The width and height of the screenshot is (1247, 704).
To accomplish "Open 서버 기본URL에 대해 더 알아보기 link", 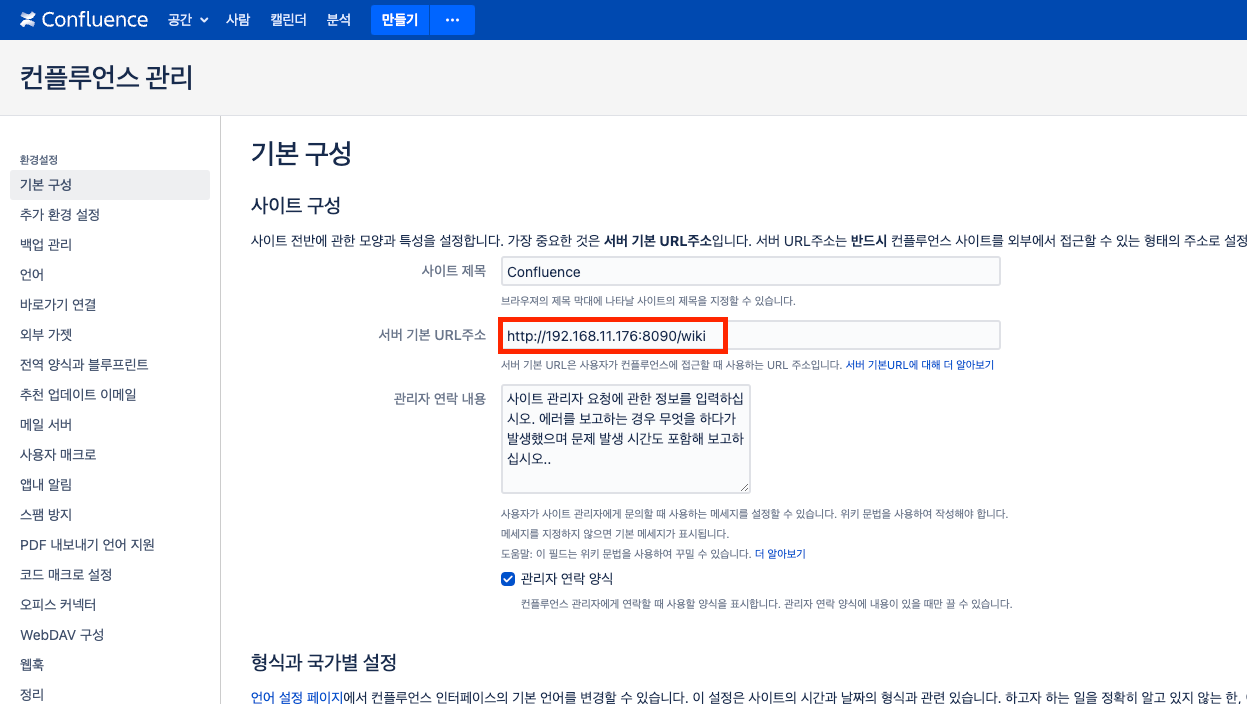I will point(920,365).
